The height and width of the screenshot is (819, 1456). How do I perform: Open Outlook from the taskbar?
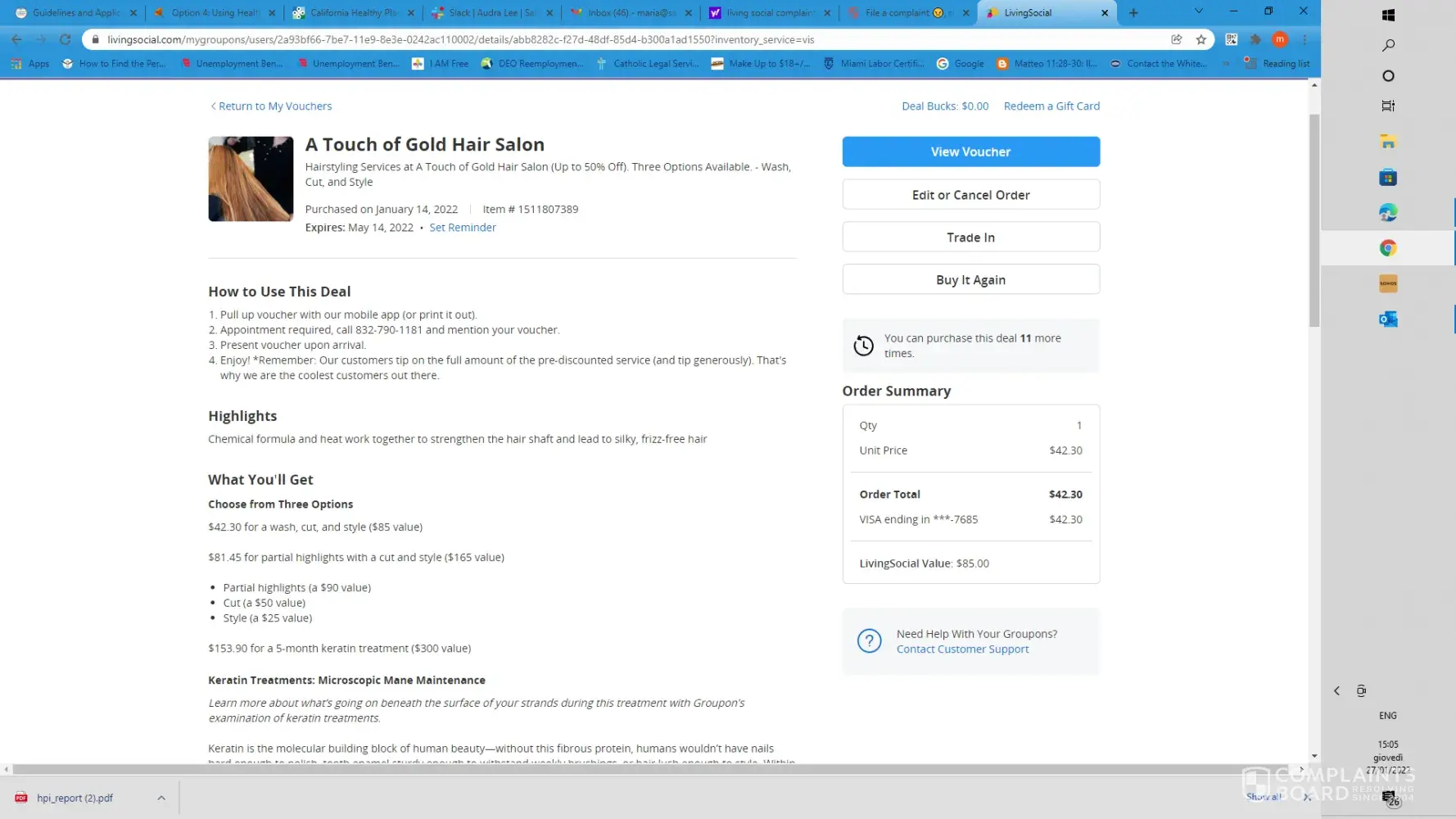point(1388,319)
